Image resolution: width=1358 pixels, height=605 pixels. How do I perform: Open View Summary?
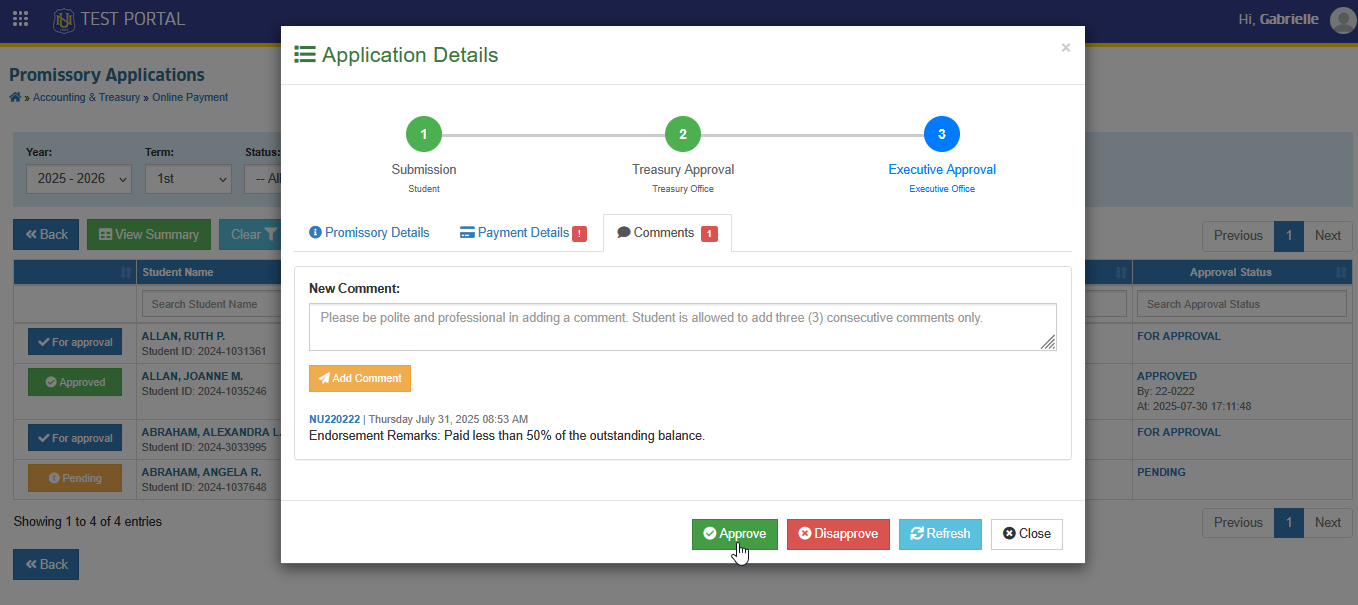tap(149, 235)
